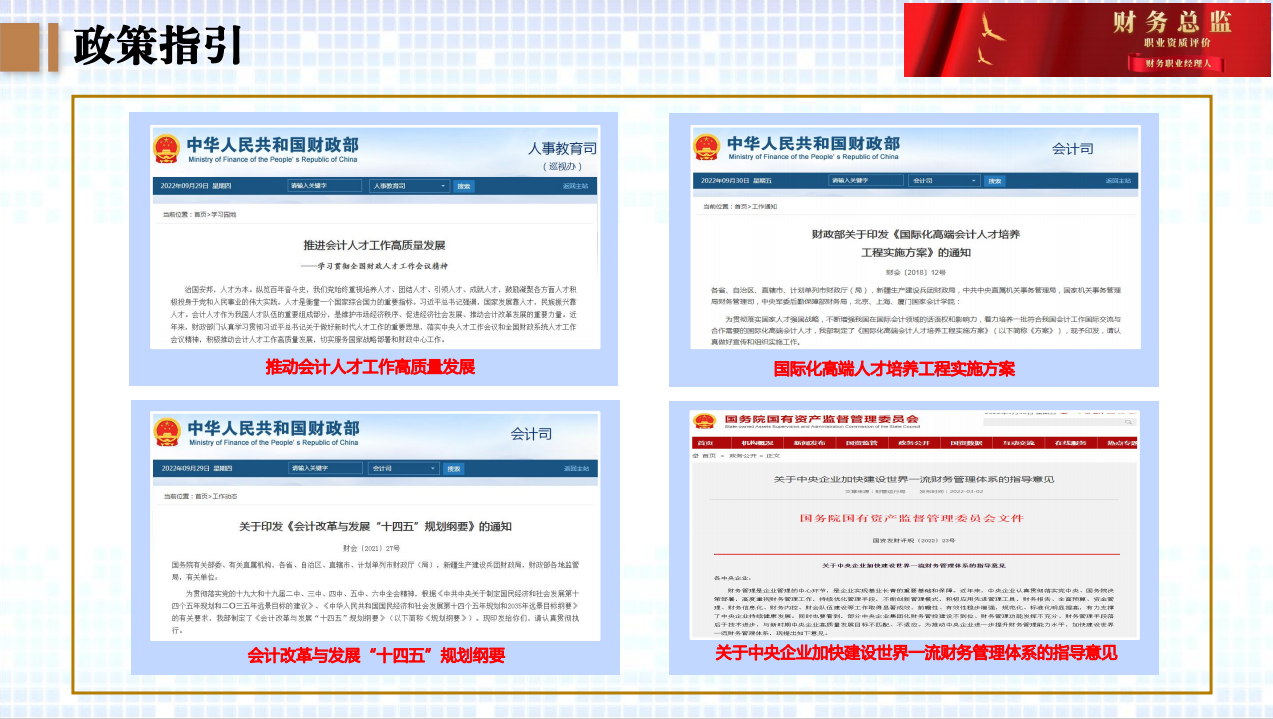Click the search magnifier icon on the 国资委 page
Viewport: 1273px width, 719px height.
[1130, 421]
